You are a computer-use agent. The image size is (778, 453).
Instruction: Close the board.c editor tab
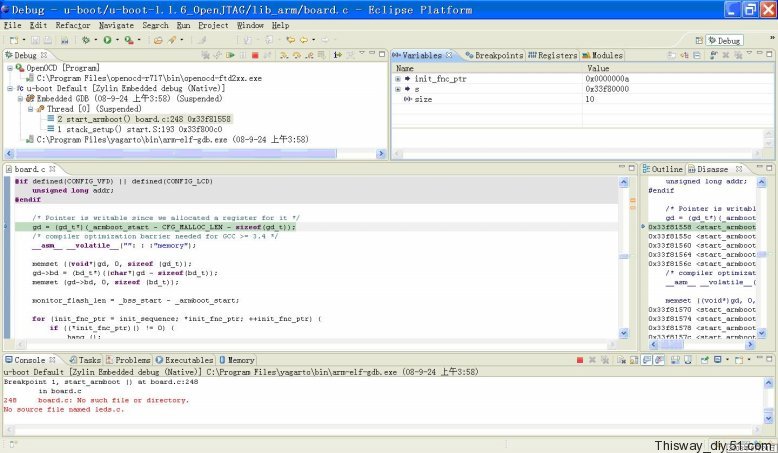(52, 169)
